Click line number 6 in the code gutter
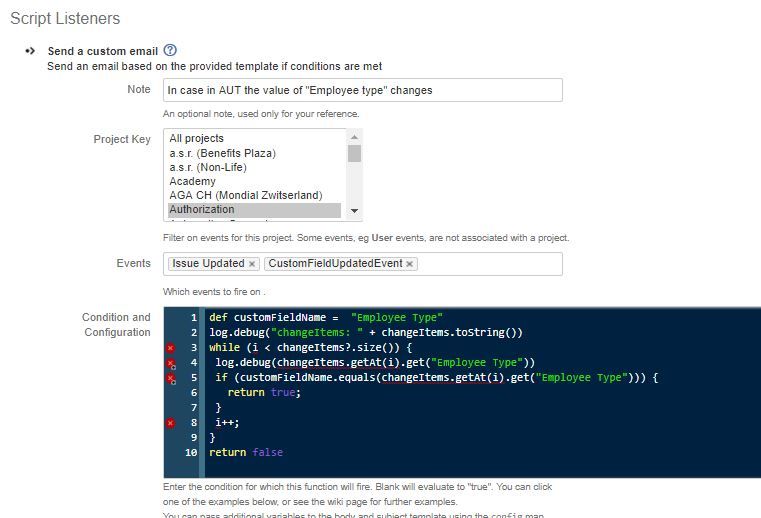 click(x=194, y=392)
